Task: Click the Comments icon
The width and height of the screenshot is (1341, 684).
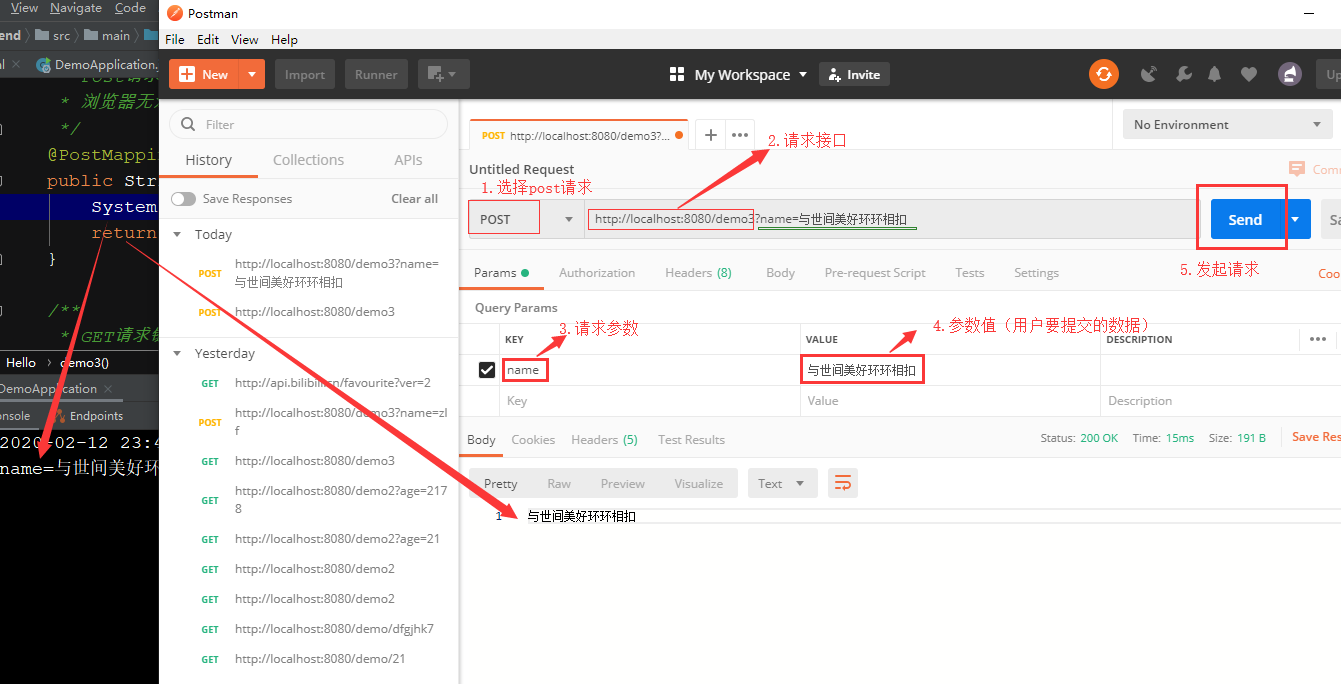Action: pos(1297,169)
